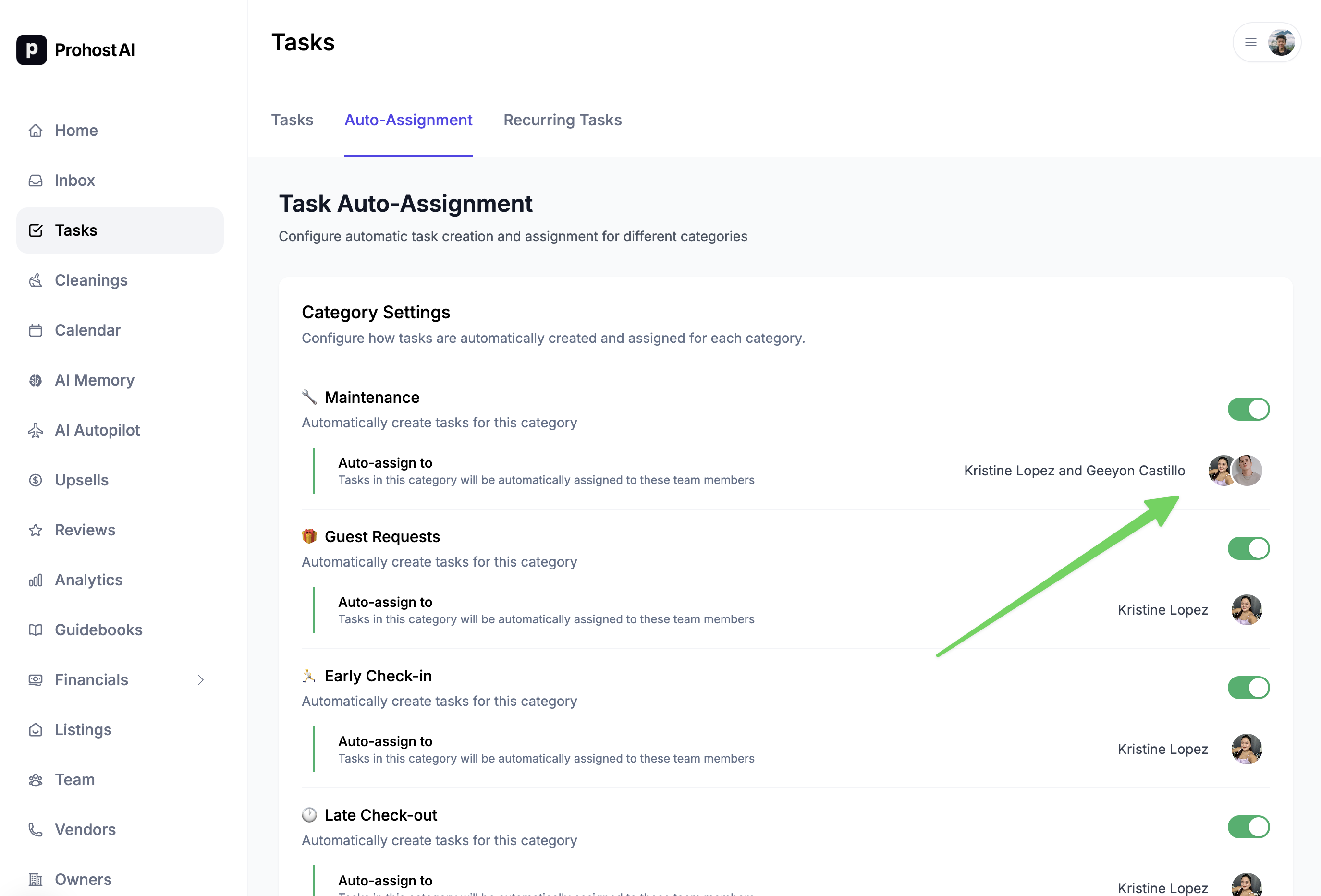Click Kristine Lopez avatar under Guest Requests
The image size is (1321, 896).
tap(1246, 610)
